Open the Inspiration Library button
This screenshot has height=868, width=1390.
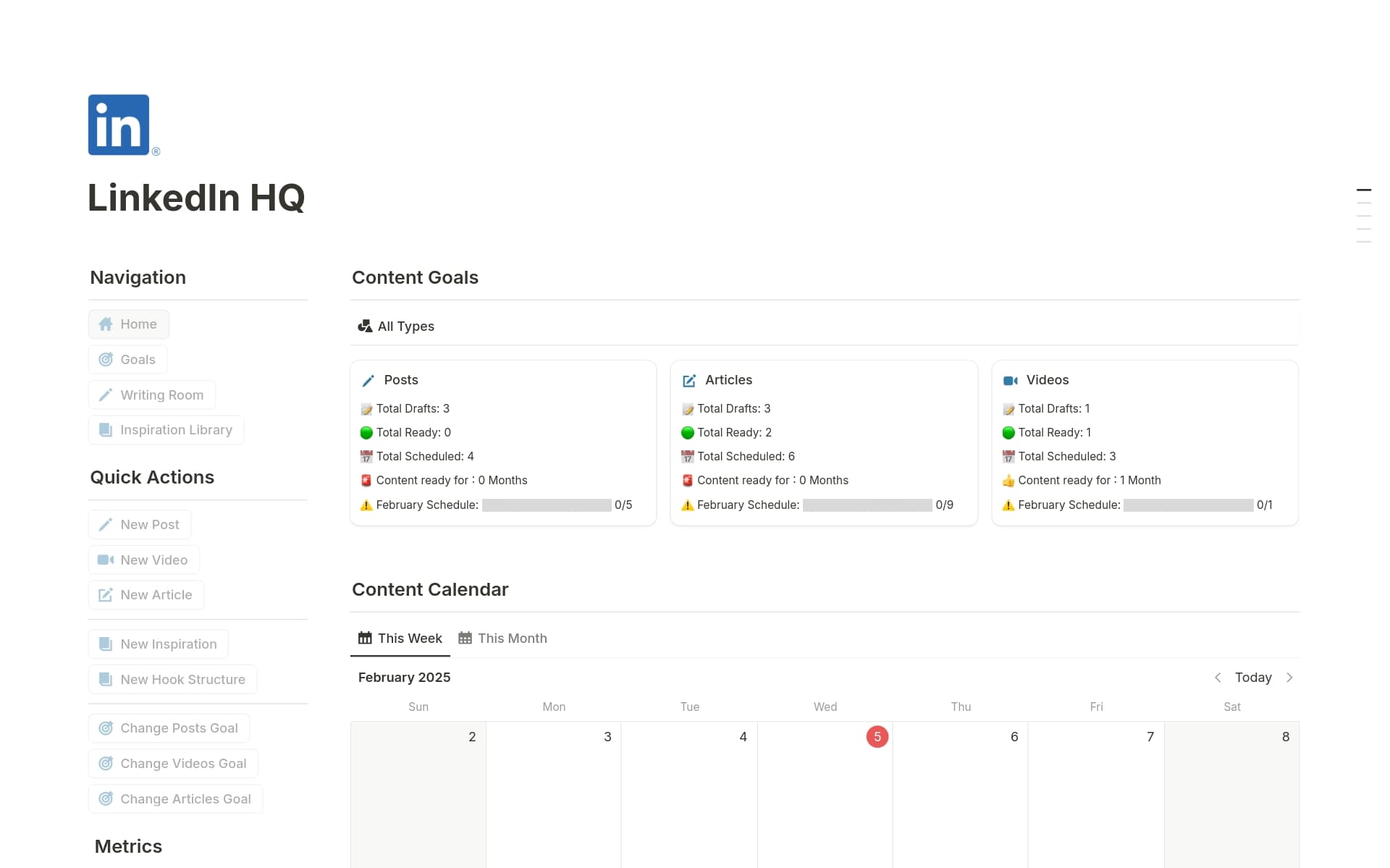click(166, 430)
